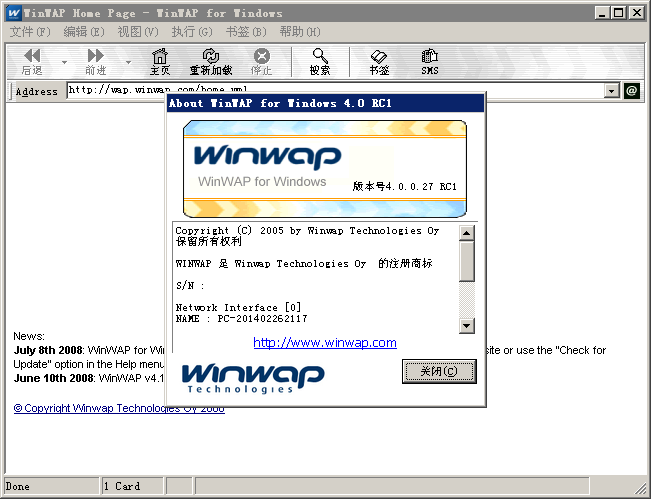Viewport: 651px width, 499px height.
Task: Click the address URL input field
Action: coord(335,91)
